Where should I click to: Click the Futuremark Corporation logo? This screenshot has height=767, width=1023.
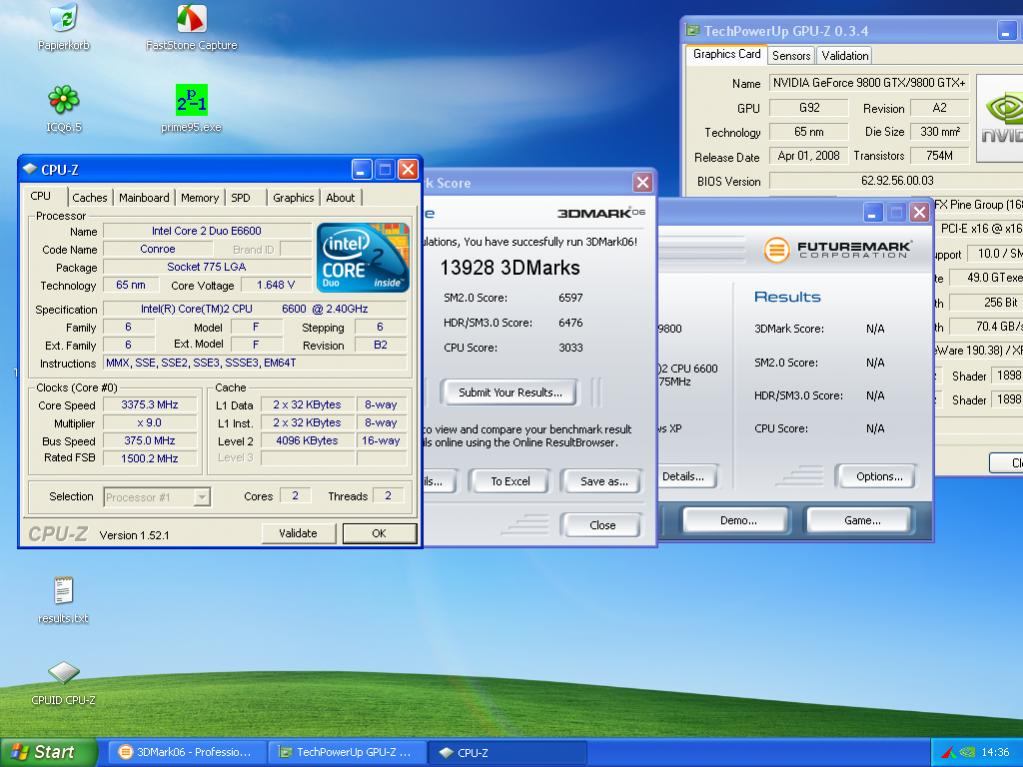click(838, 250)
